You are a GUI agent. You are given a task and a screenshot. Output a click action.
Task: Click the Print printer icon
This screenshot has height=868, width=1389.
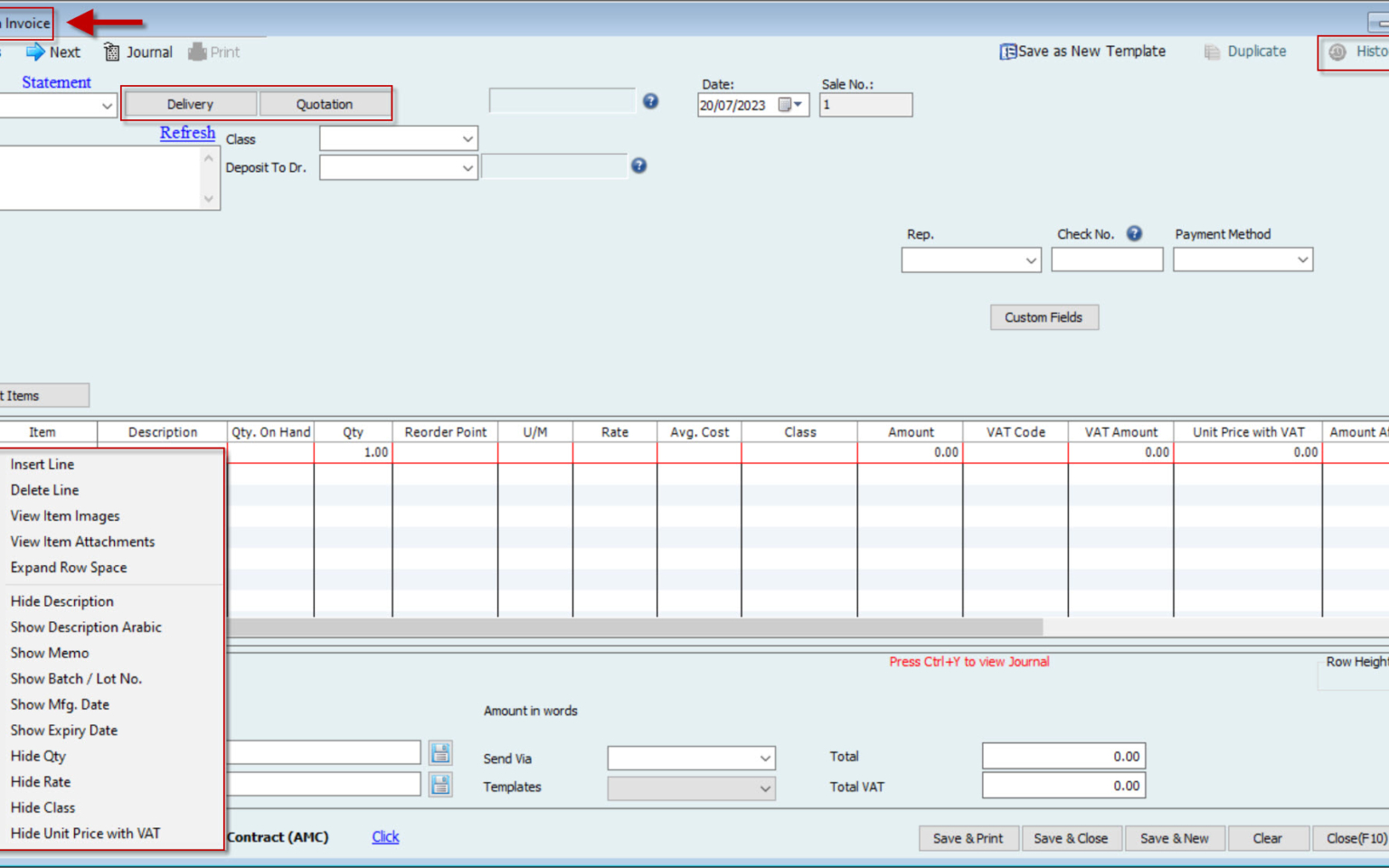(197, 52)
